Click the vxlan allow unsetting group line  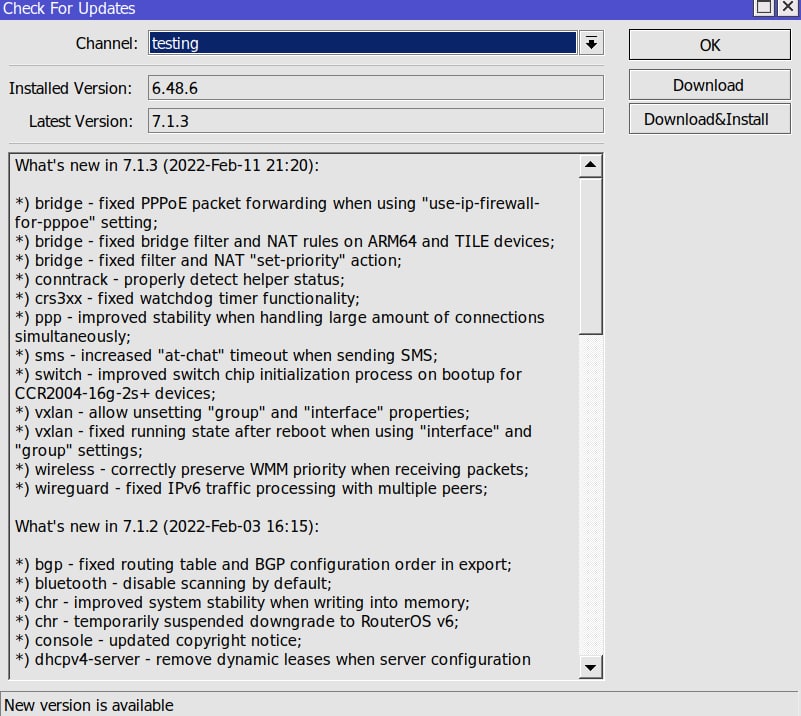242,412
